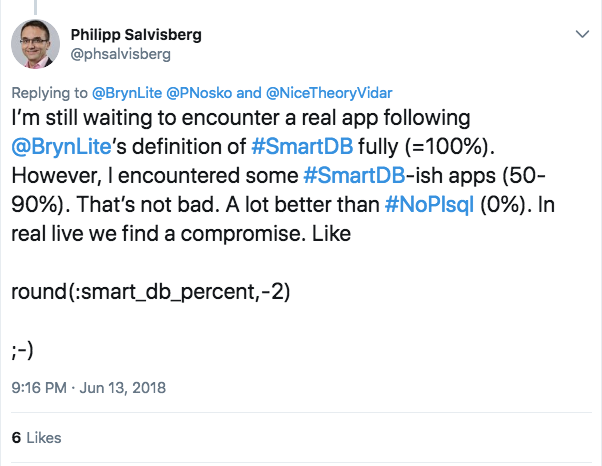This screenshot has height=466, width=602.
Task: Click the tweet's first sentence text
Action: (x=253, y=132)
